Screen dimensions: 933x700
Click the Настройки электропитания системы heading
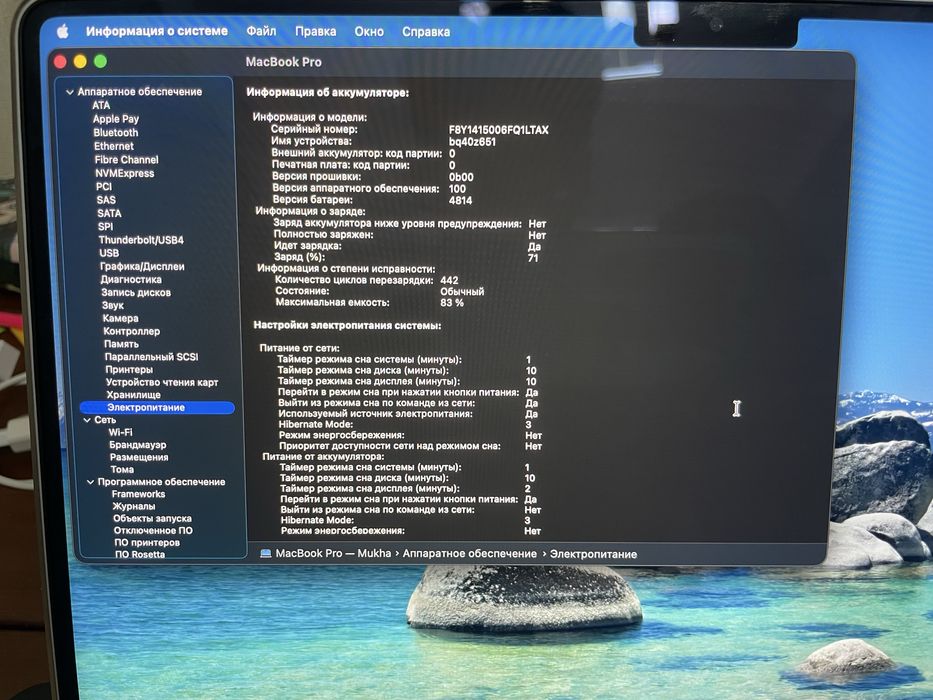[347, 326]
